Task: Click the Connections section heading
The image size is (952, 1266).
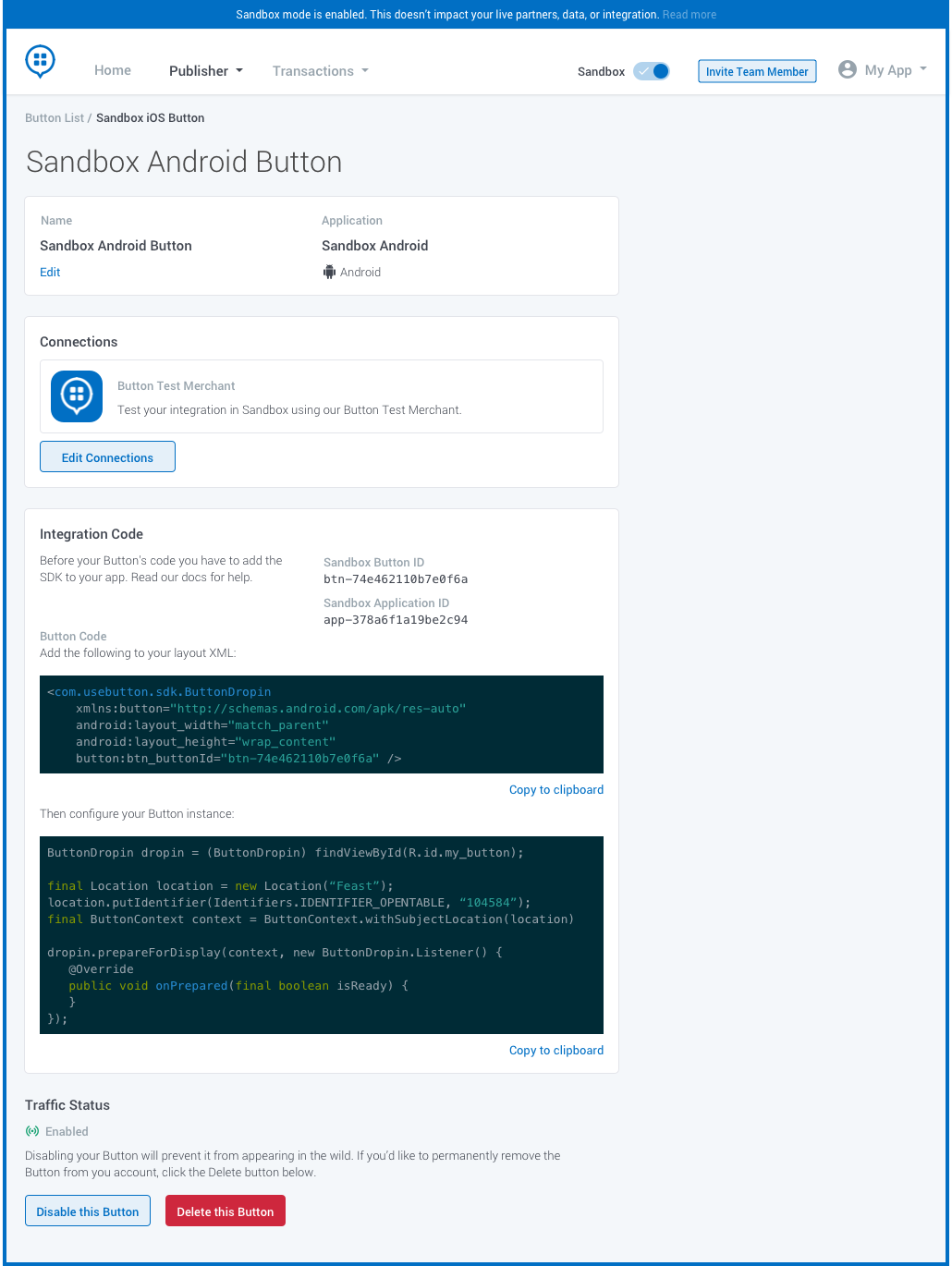Action: pyautogui.click(x=79, y=342)
